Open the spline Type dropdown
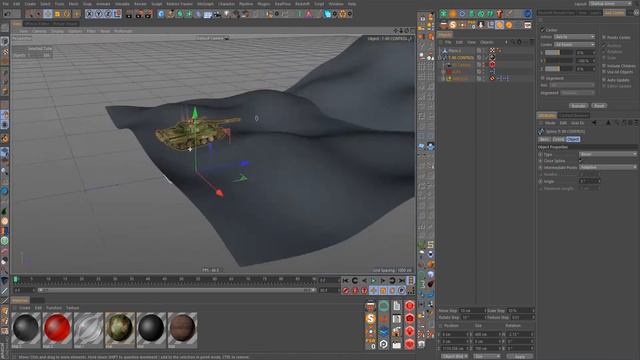This screenshot has height=360, width=640. [608, 154]
